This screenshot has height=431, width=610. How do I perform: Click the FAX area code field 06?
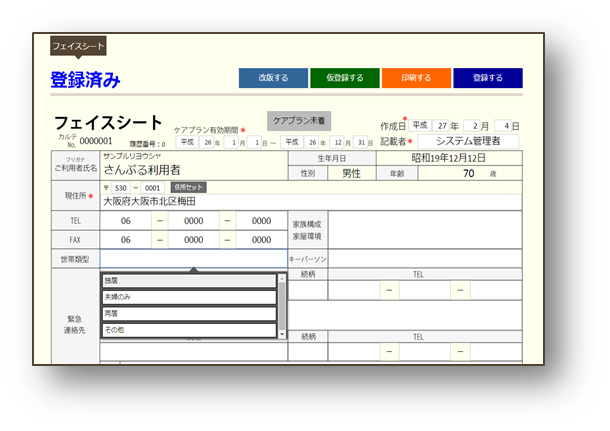click(126, 240)
